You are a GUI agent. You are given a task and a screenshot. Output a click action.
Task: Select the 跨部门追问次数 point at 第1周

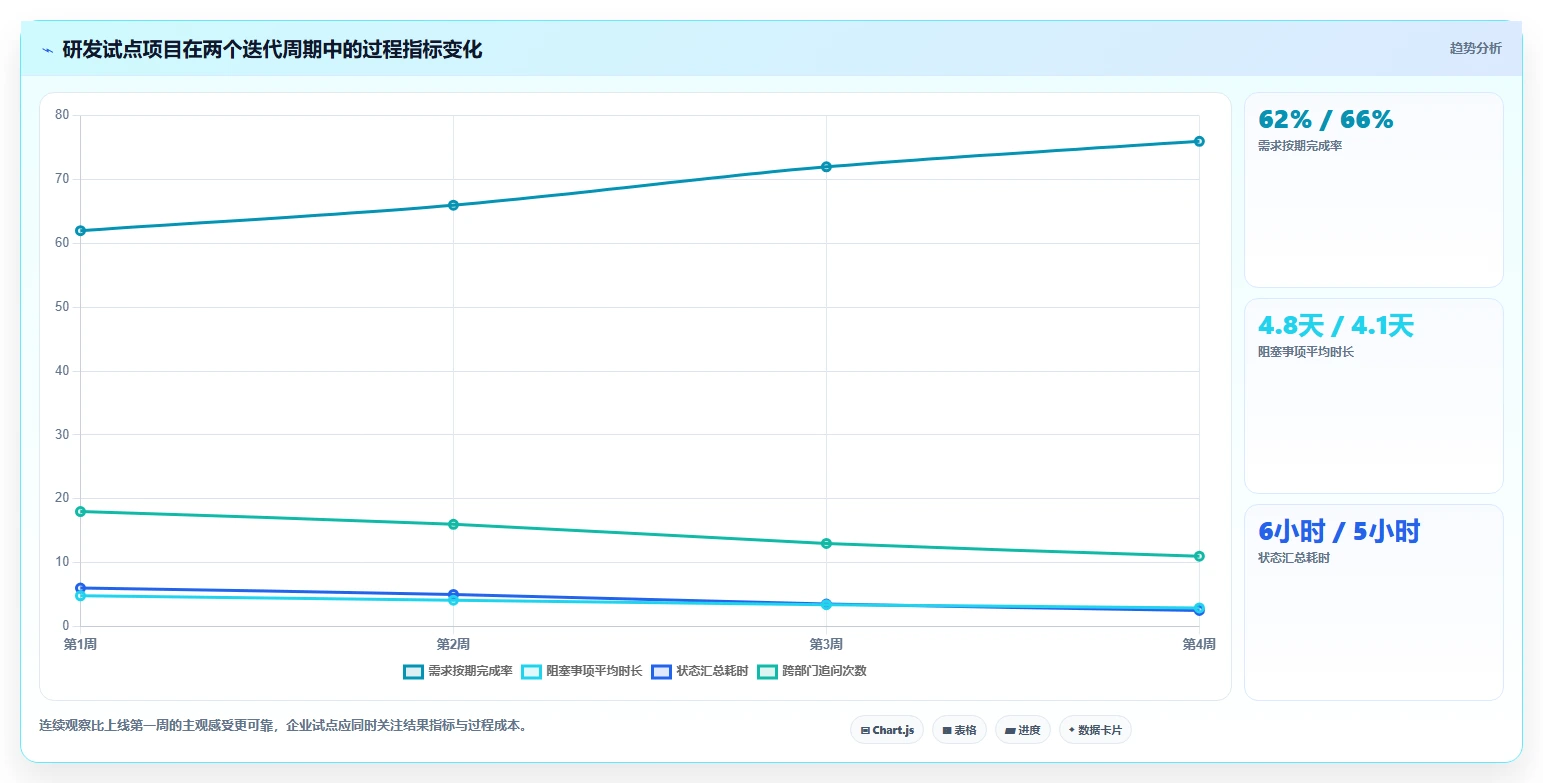tap(80, 512)
